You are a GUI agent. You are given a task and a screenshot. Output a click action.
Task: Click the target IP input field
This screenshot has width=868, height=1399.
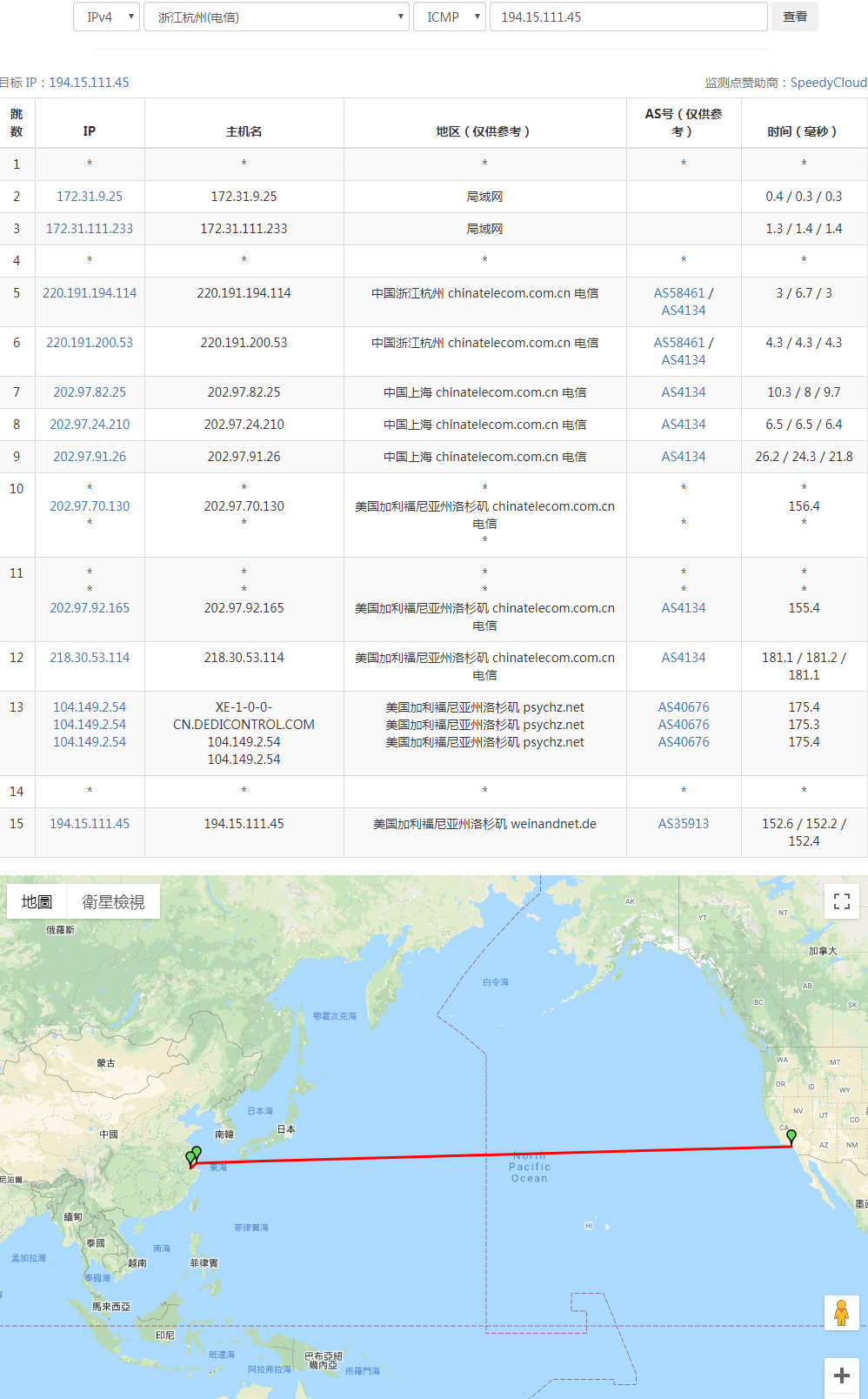click(x=628, y=17)
